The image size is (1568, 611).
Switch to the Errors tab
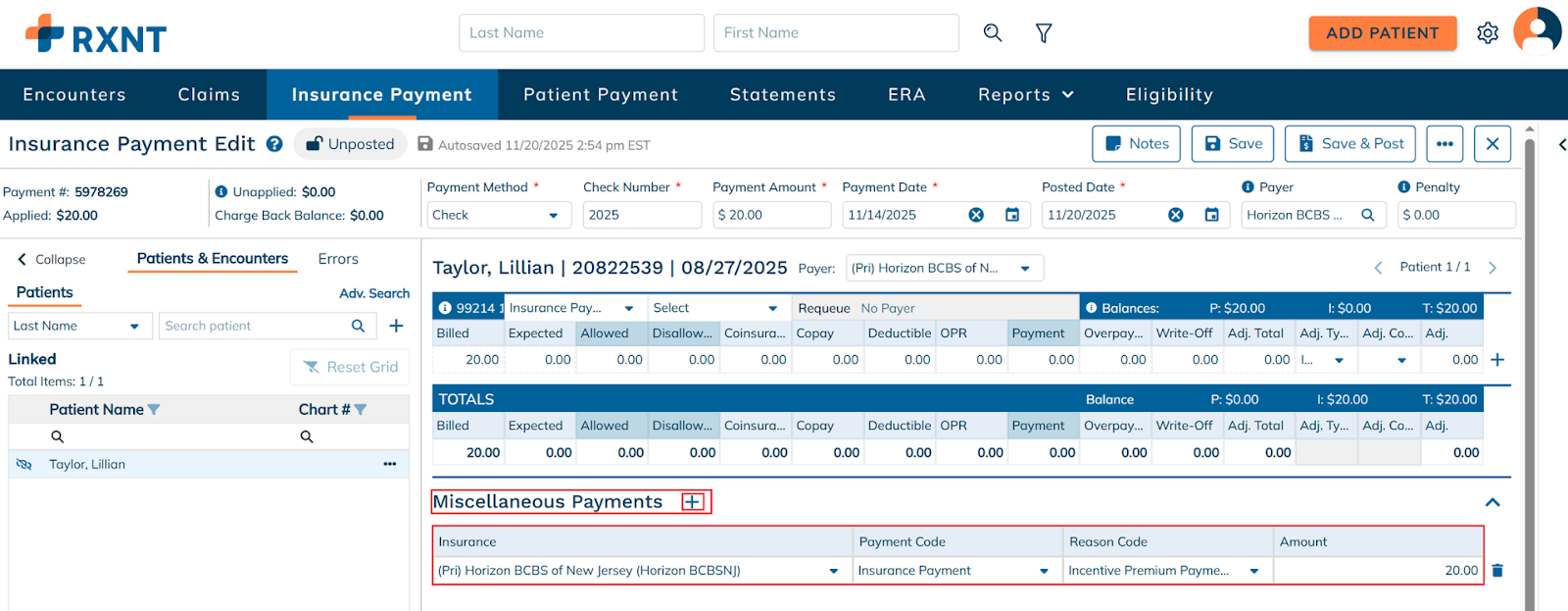(x=338, y=259)
